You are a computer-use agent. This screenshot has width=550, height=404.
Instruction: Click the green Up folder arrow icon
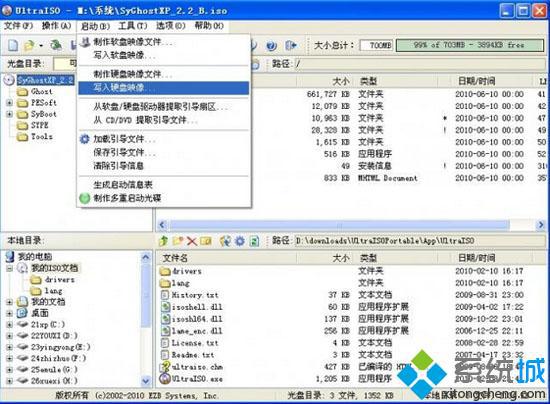(x=163, y=241)
